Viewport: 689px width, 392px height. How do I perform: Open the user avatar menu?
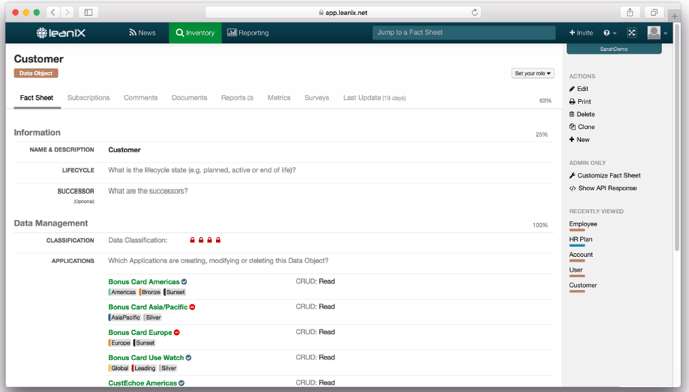click(x=657, y=33)
